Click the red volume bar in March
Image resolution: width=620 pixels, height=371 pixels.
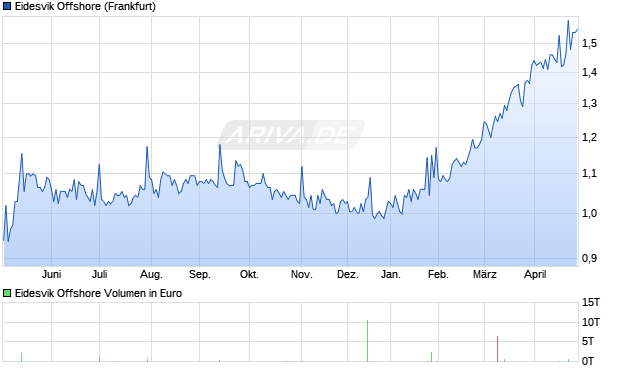497,349
